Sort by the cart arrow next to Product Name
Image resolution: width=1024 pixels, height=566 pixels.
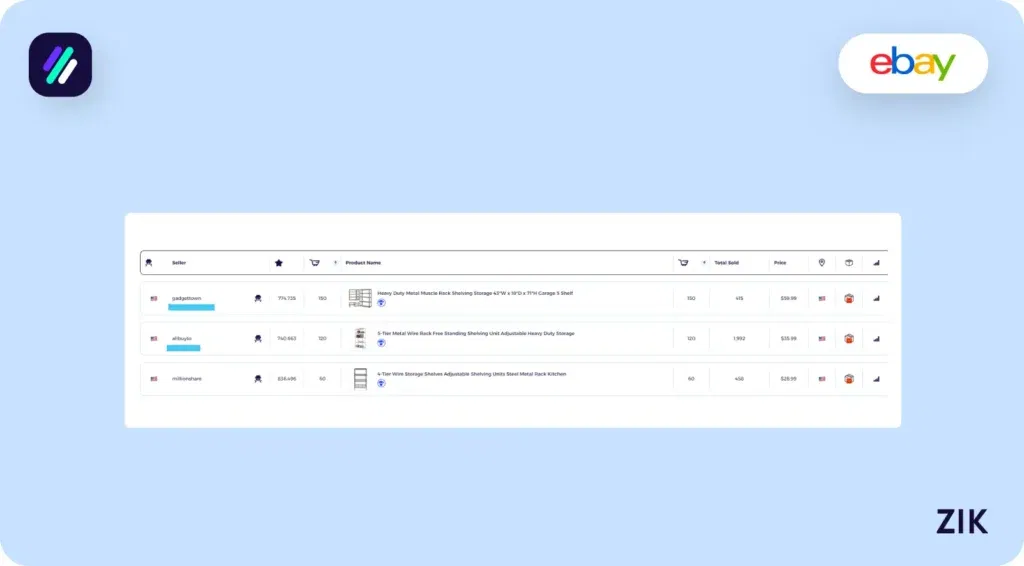335,263
